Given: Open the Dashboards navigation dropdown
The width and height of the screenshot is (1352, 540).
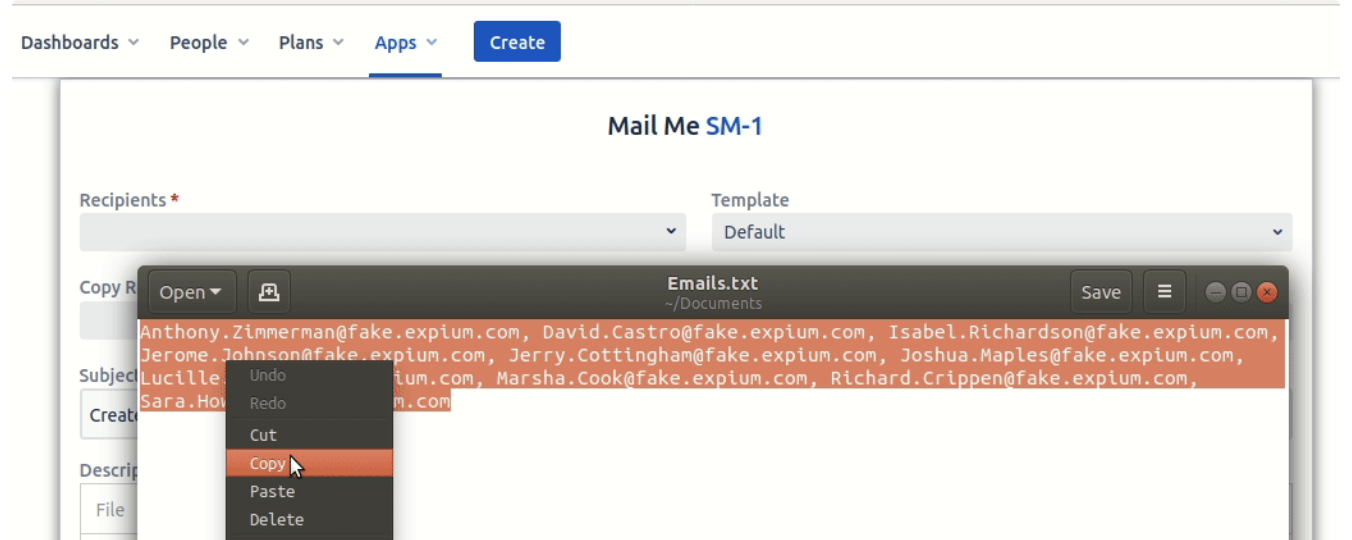Looking at the screenshot, I should [79, 43].
